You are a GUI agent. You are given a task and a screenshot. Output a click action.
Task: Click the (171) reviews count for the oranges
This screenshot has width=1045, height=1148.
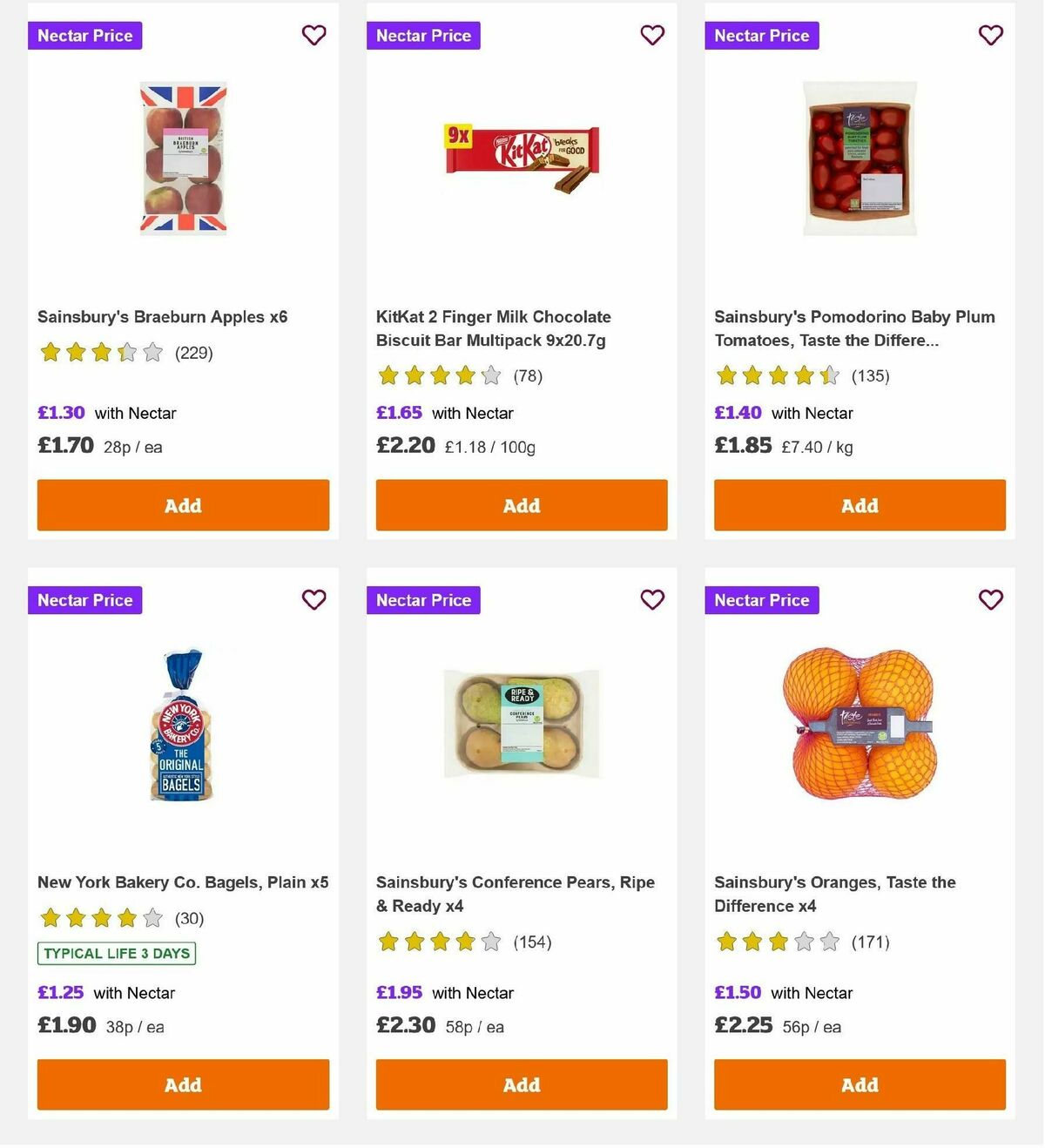[869, 942]
